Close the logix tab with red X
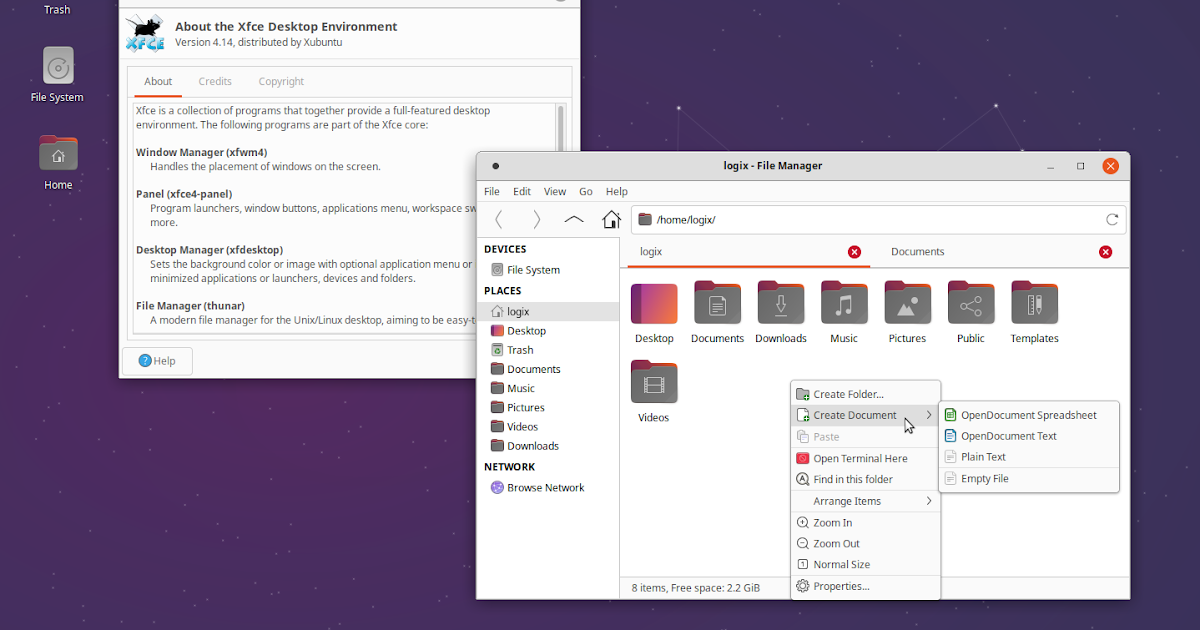Viewport: 1200px width, 630px height. coord(854,252)
